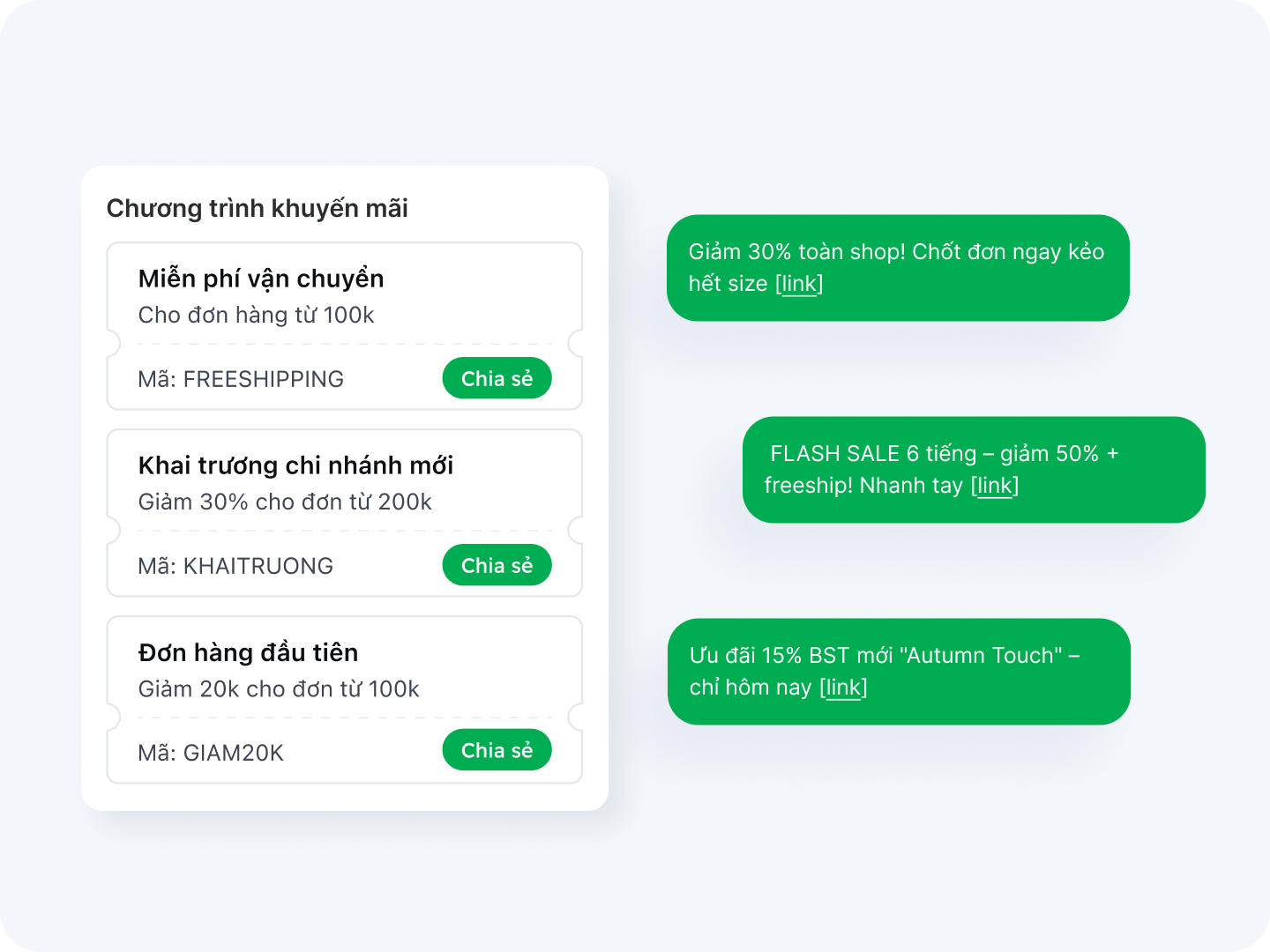This screenshot has height=952, width=1270.
Task: Click the "Mã: GIAM20K" code text
Action: 211,753
